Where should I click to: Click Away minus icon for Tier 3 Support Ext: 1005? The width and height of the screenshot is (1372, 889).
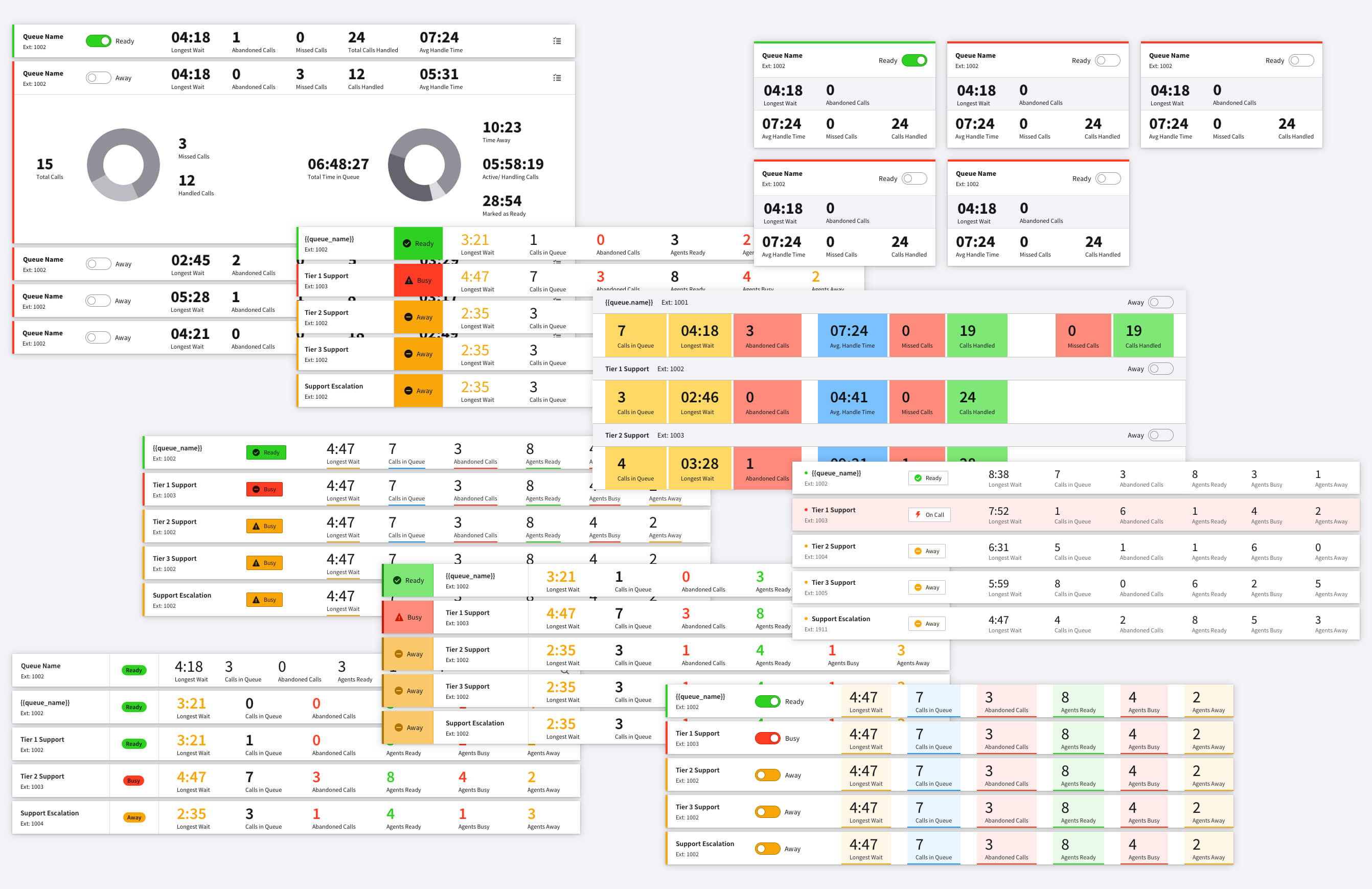(918, 587)
